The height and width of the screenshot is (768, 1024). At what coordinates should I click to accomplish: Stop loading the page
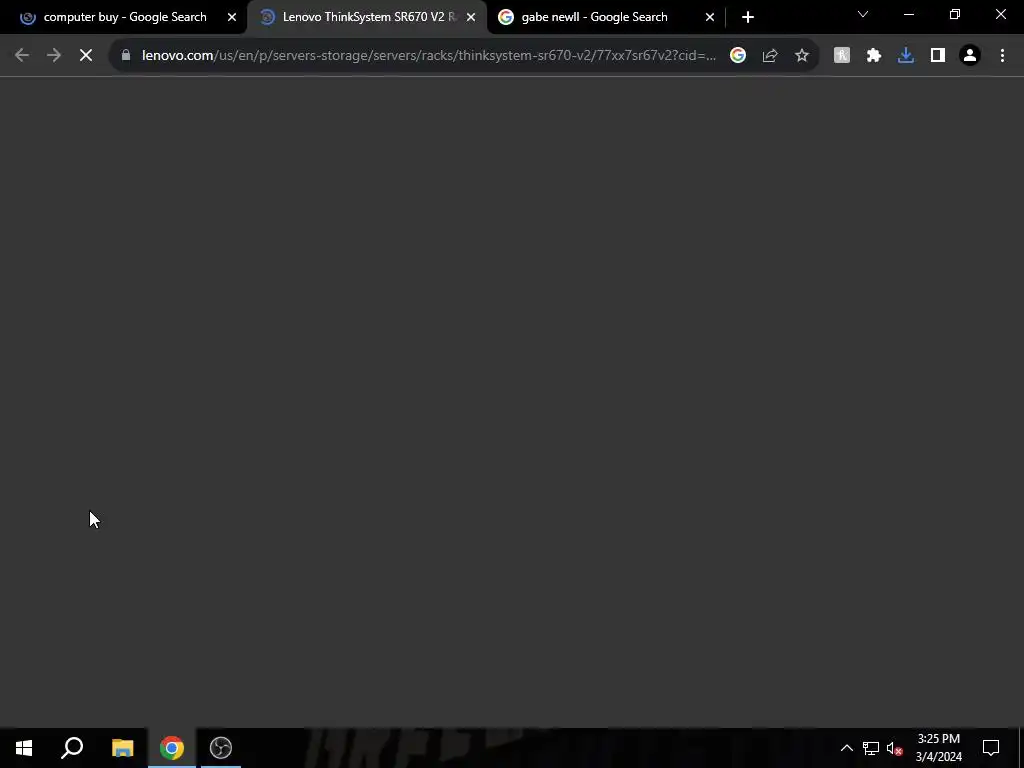pos(86,56)
